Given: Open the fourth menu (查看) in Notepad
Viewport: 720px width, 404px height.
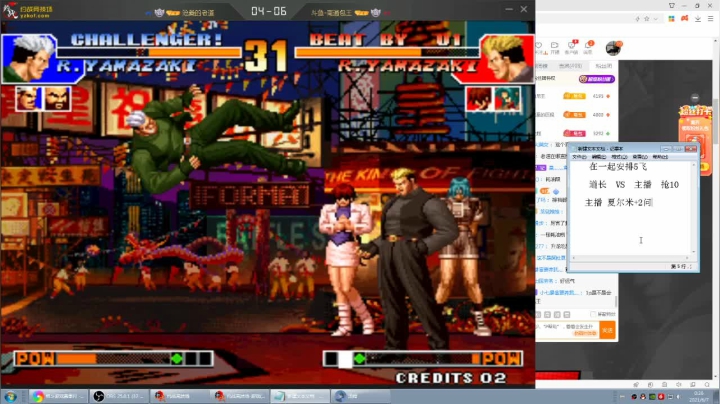Looking at the screenshot, I should point(640,157).
